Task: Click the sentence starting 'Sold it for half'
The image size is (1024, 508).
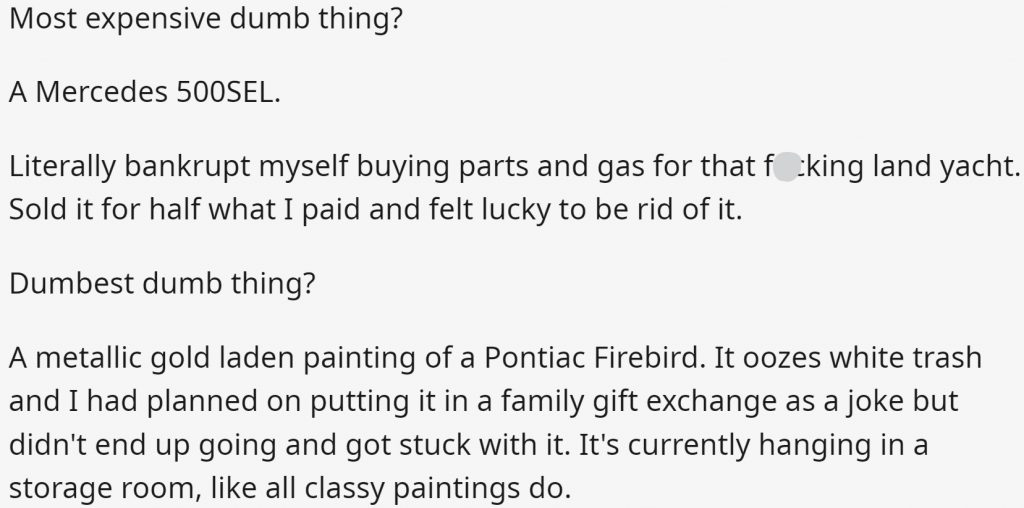Action: (x=376, y=210)
